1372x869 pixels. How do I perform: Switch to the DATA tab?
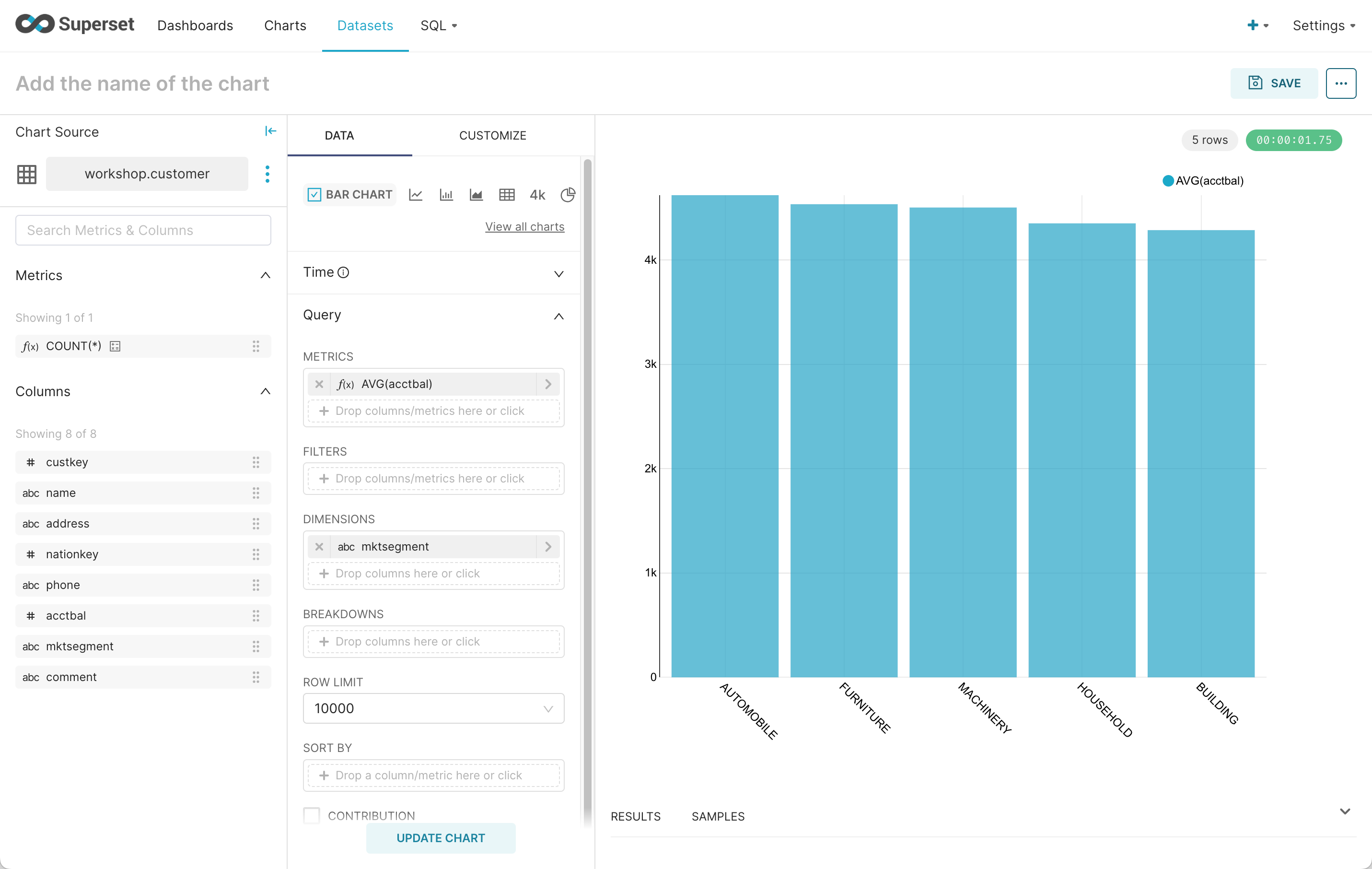(340, 135)
